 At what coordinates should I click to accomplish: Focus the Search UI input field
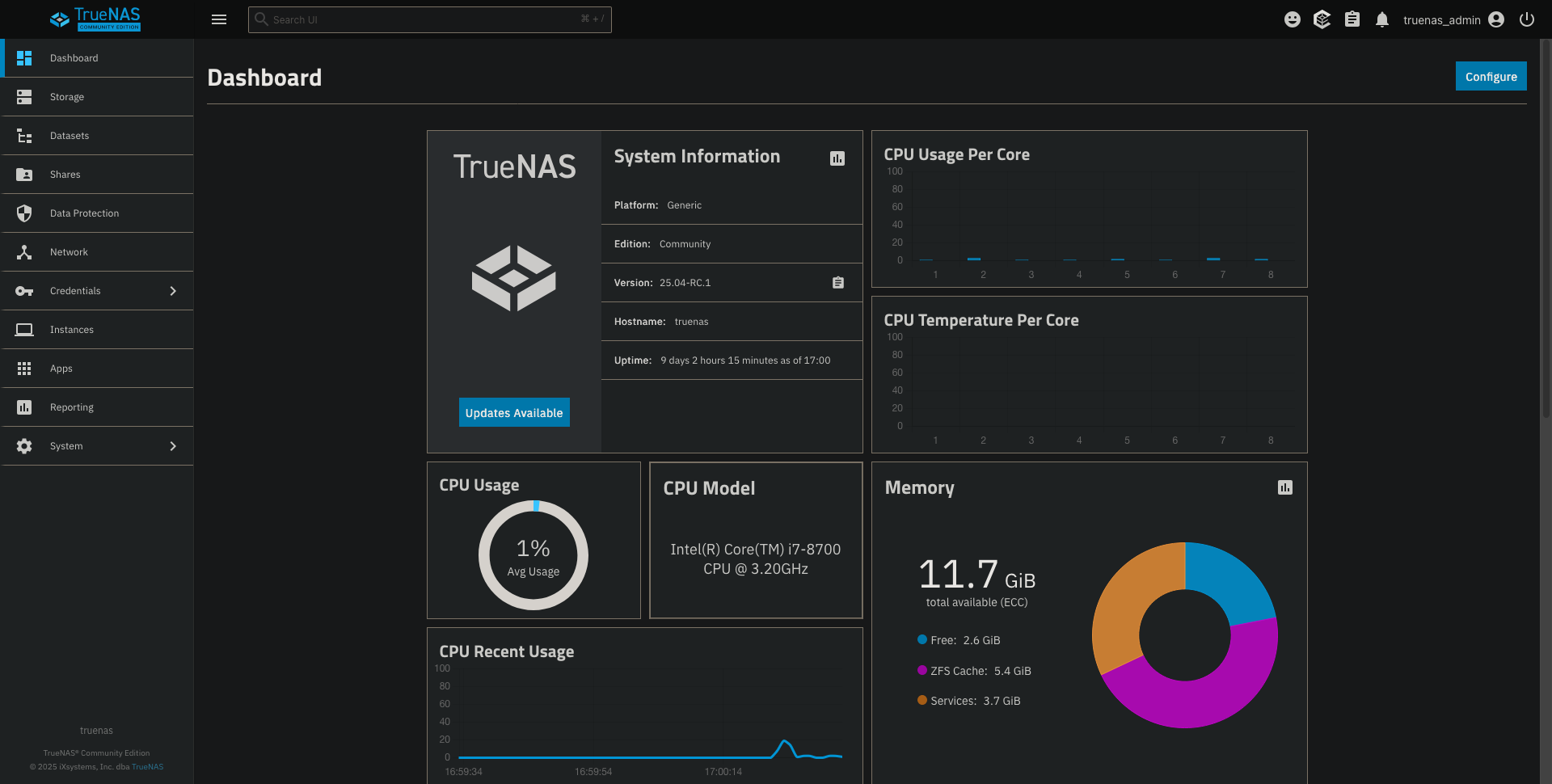pos(430,19)
